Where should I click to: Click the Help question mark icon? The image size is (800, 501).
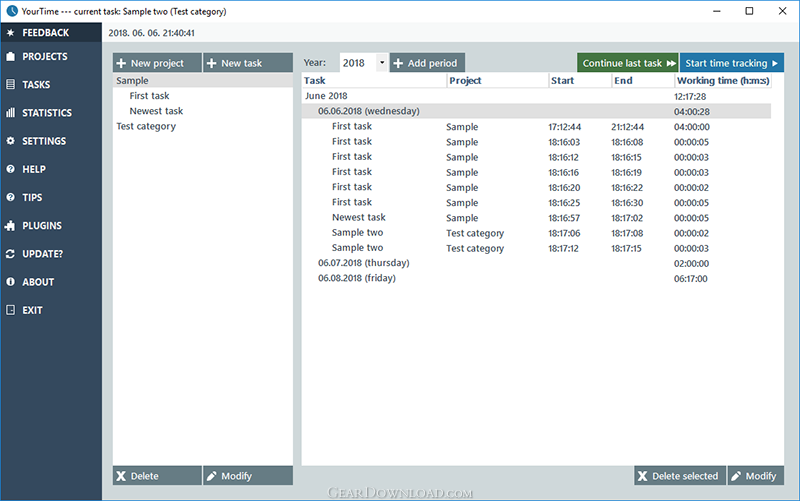point(10,170)
